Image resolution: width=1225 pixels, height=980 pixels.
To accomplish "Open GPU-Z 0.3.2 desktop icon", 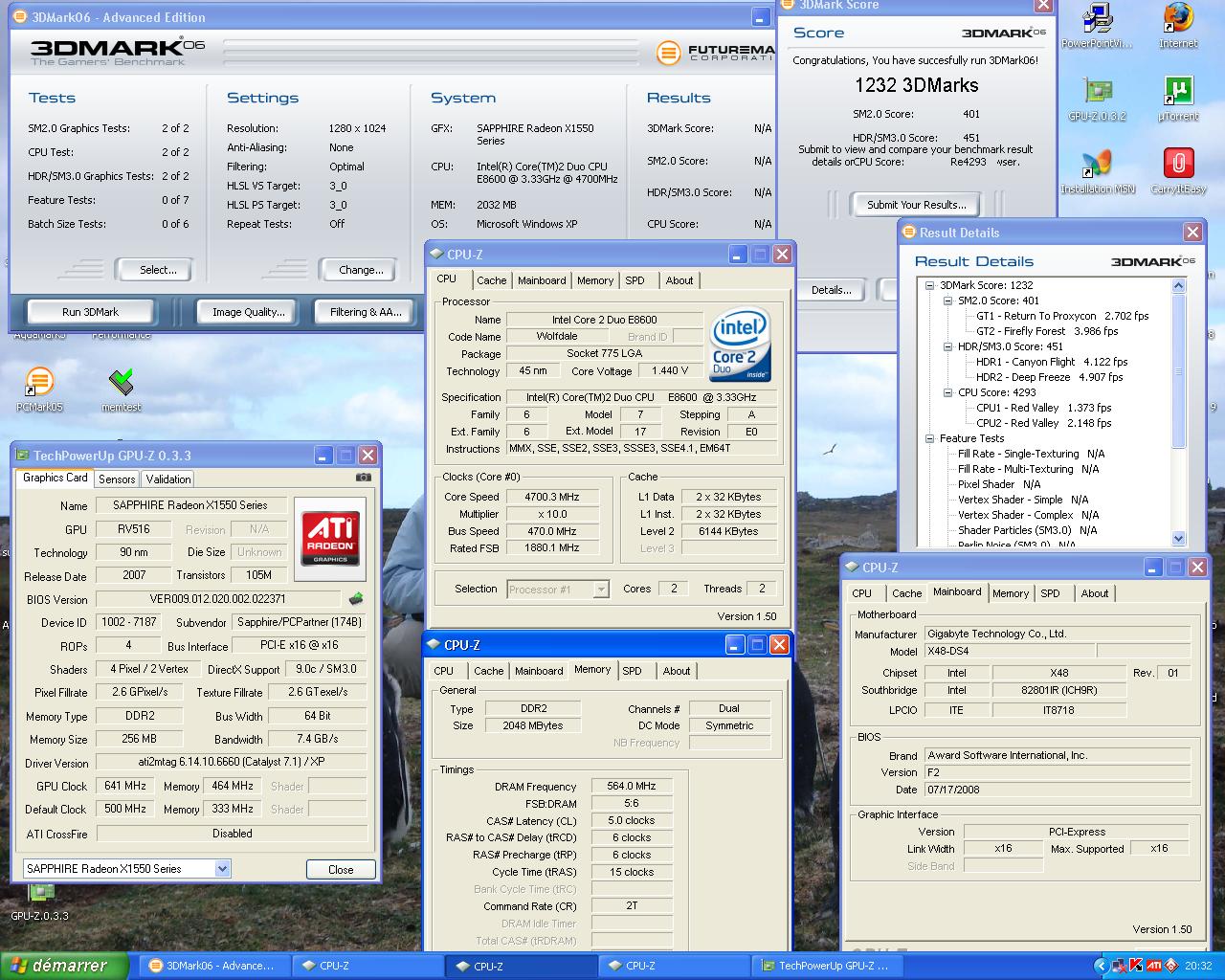I will coord(1097,99).
